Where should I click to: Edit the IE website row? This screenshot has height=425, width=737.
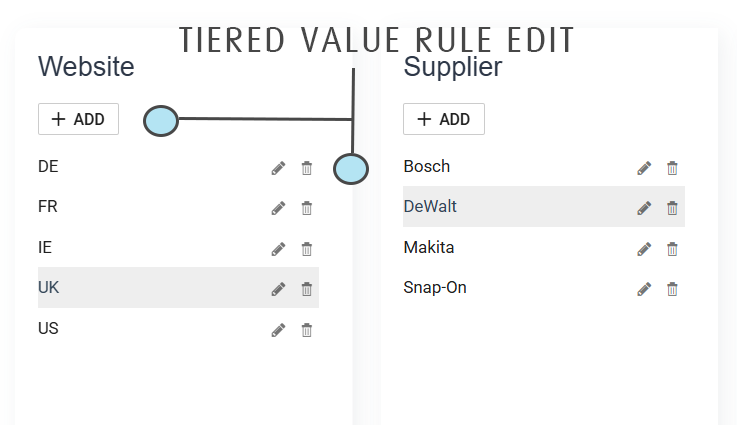278,249
